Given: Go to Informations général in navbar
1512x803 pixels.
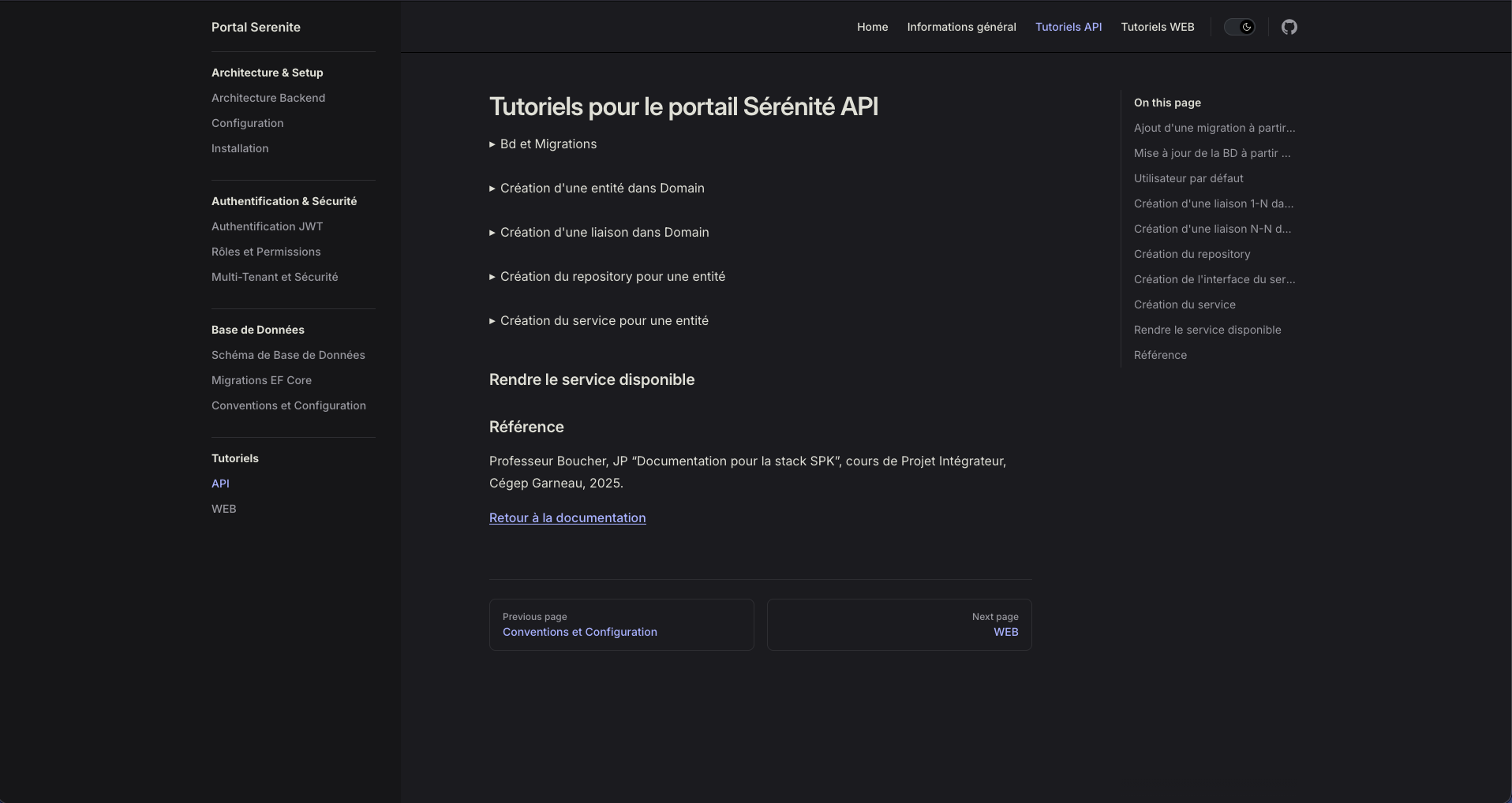Looking at the screenshot, I should (x=961, y=27).
